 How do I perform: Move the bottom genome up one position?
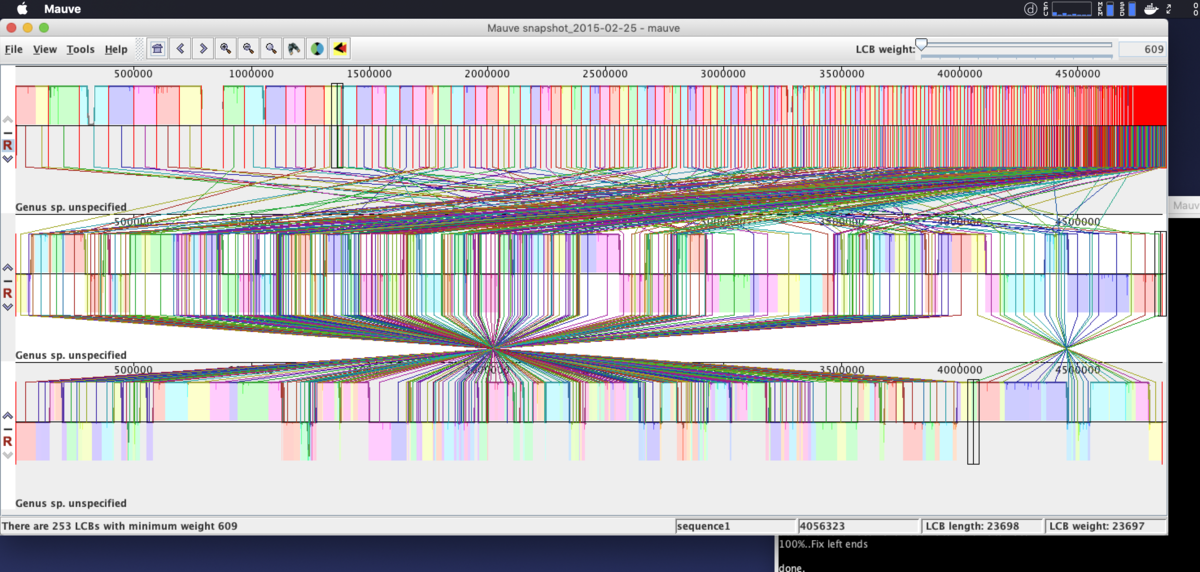8,416
